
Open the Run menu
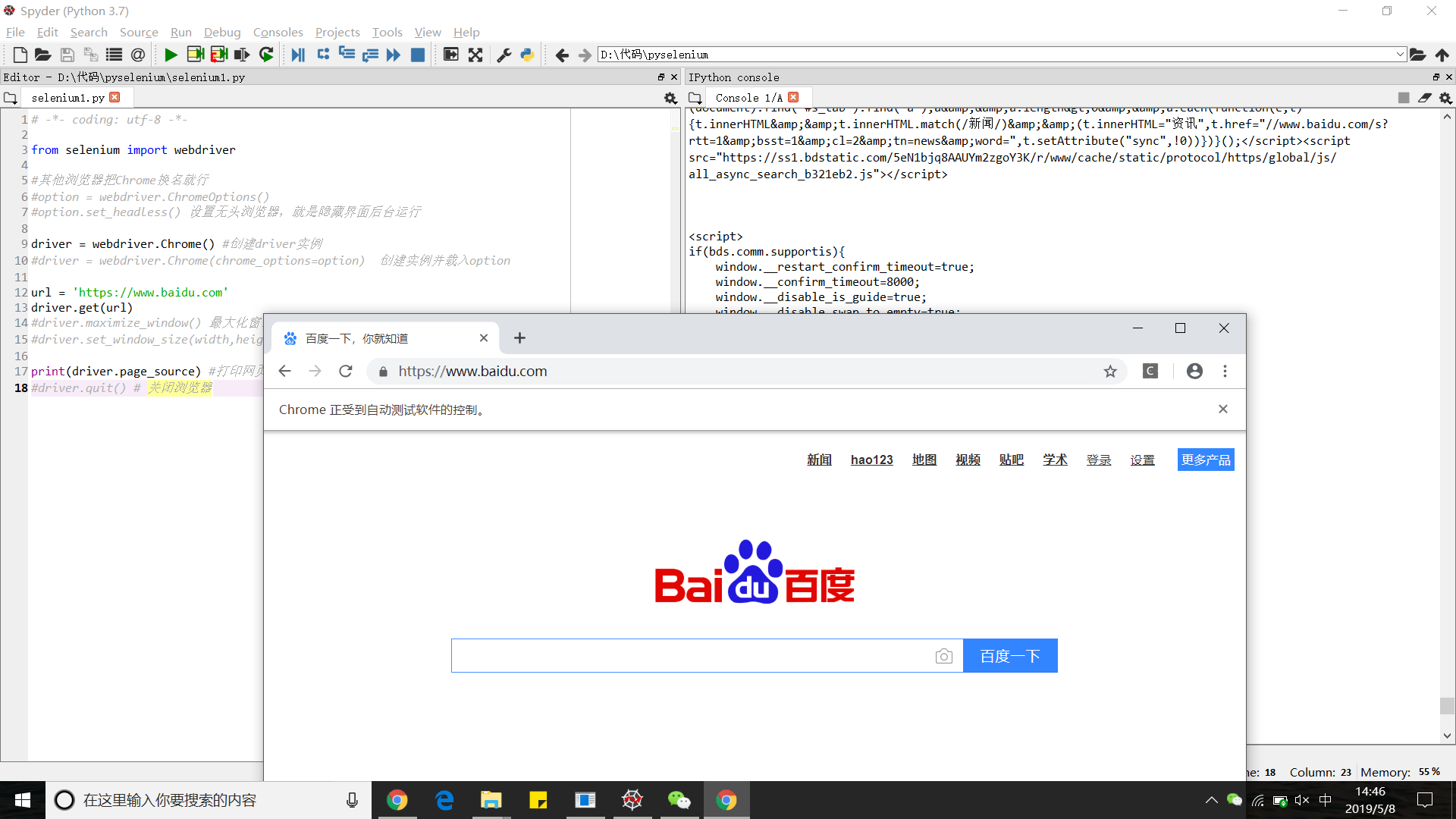180,32
